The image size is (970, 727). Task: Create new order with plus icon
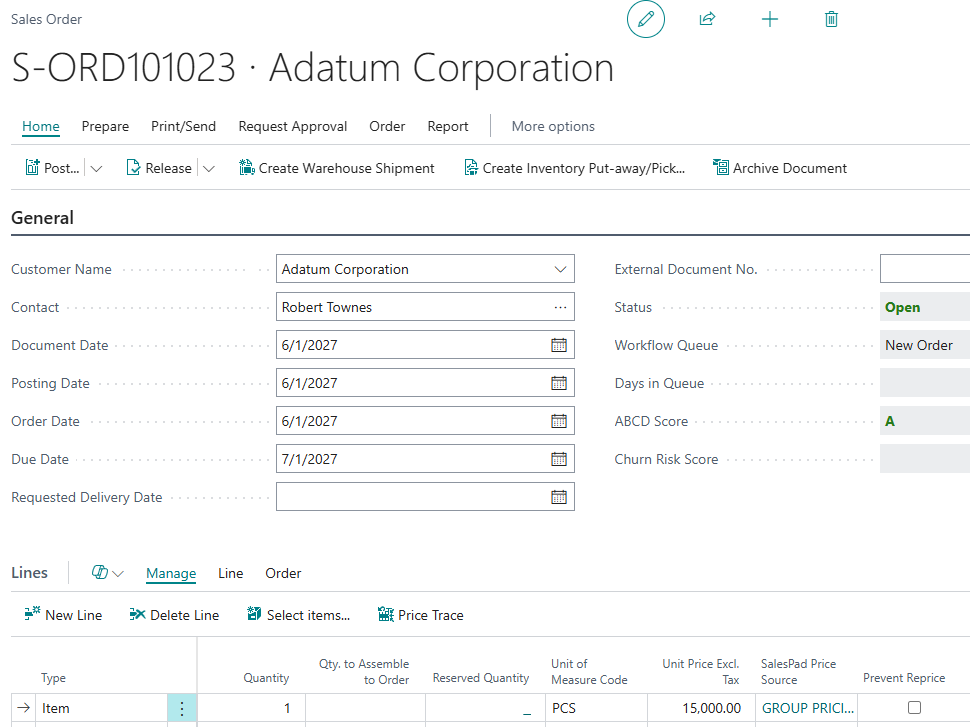coord(770,19)
